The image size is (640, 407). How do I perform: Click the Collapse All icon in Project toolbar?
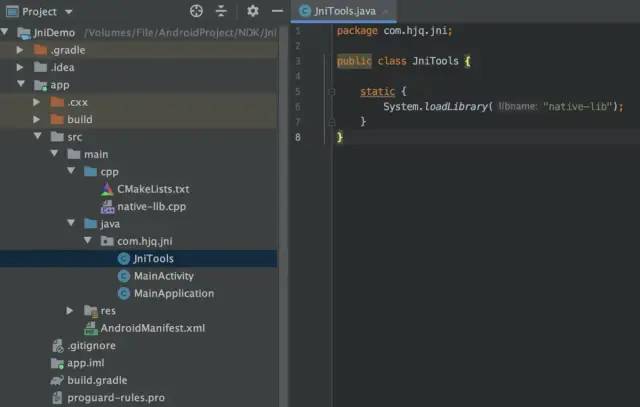(x=221, y=11)
